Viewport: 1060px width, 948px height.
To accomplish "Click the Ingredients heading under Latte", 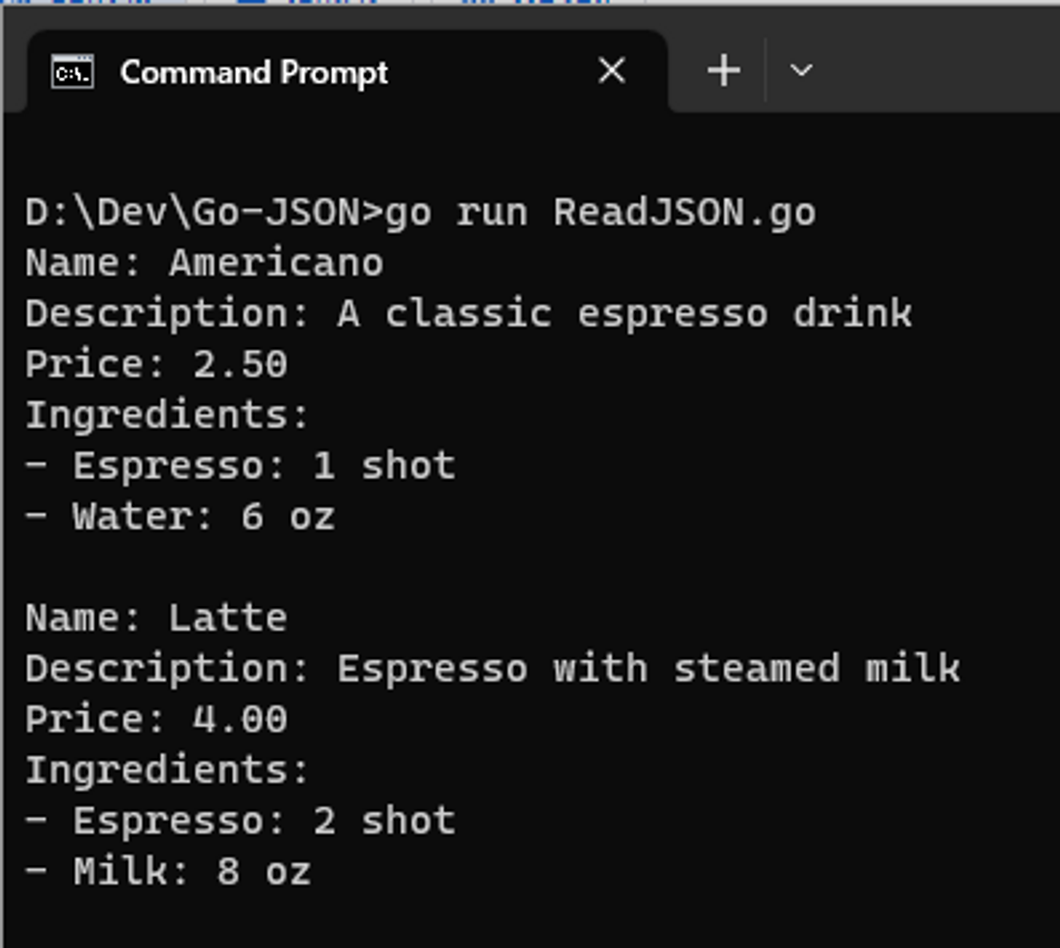I will coord(167,771).
